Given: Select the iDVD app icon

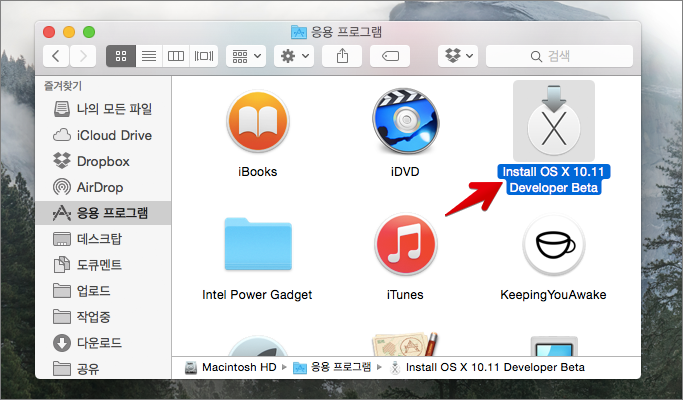Looking at the screenshot, I should click(406, 121).
